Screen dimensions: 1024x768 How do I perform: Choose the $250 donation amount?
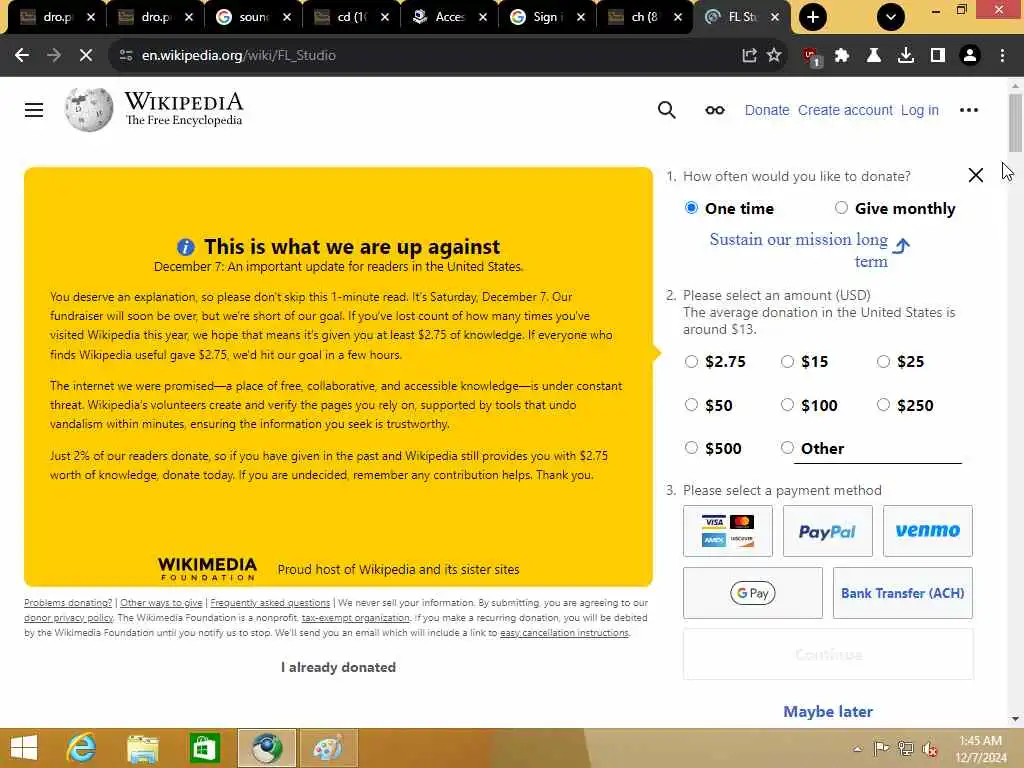883,405
